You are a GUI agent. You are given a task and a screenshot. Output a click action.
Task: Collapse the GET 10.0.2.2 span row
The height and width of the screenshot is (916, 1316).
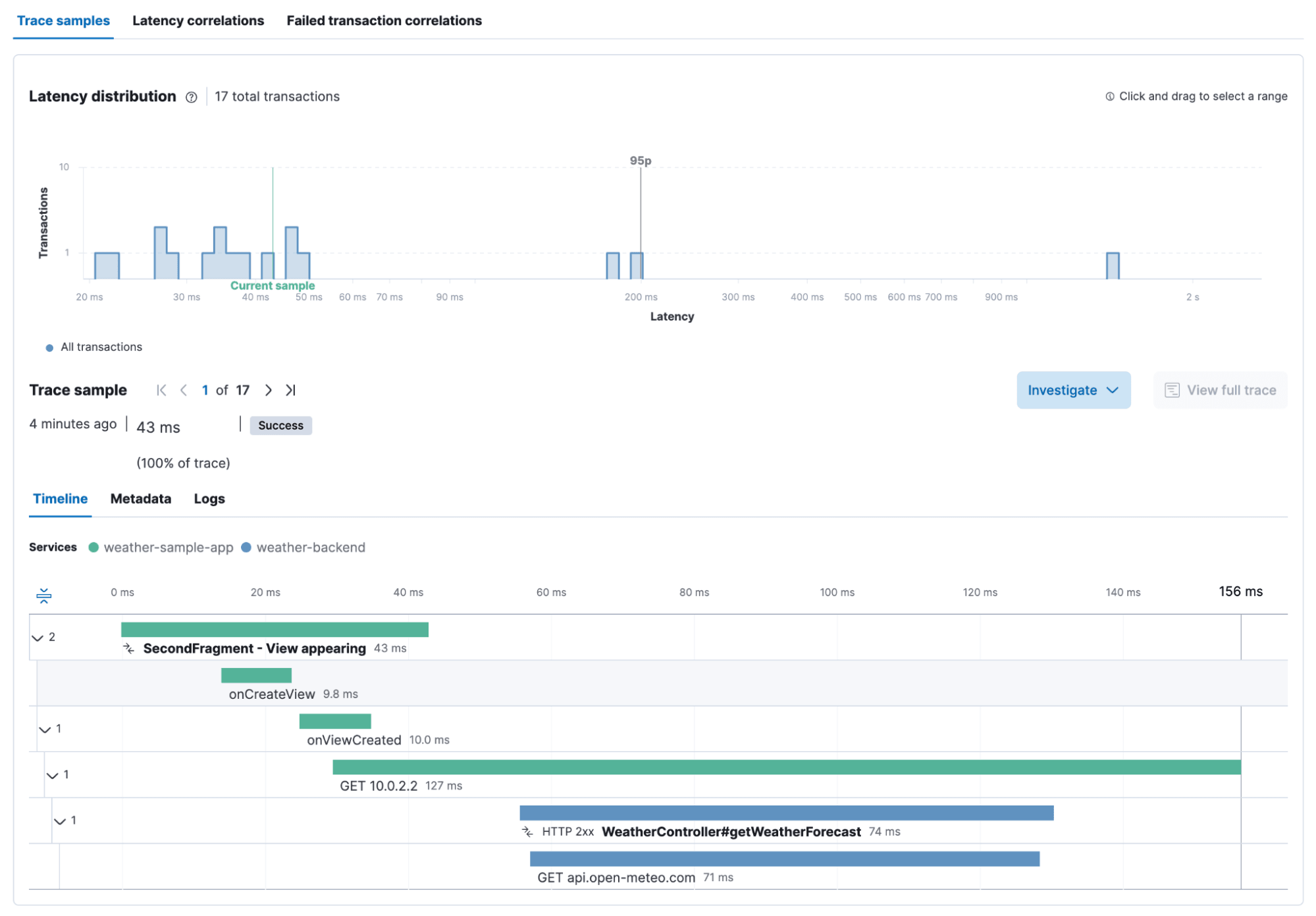pos(53,775)
